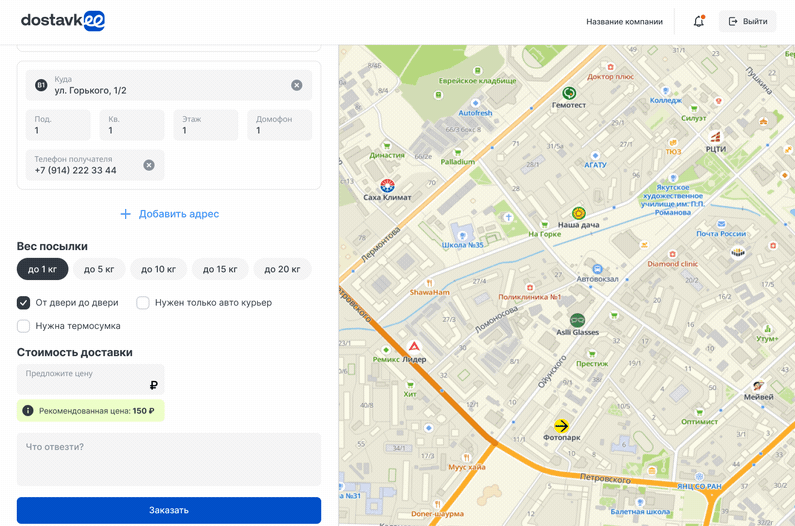Click the Силуэт shop marker

pyautogui.click(x=694, y=109)
